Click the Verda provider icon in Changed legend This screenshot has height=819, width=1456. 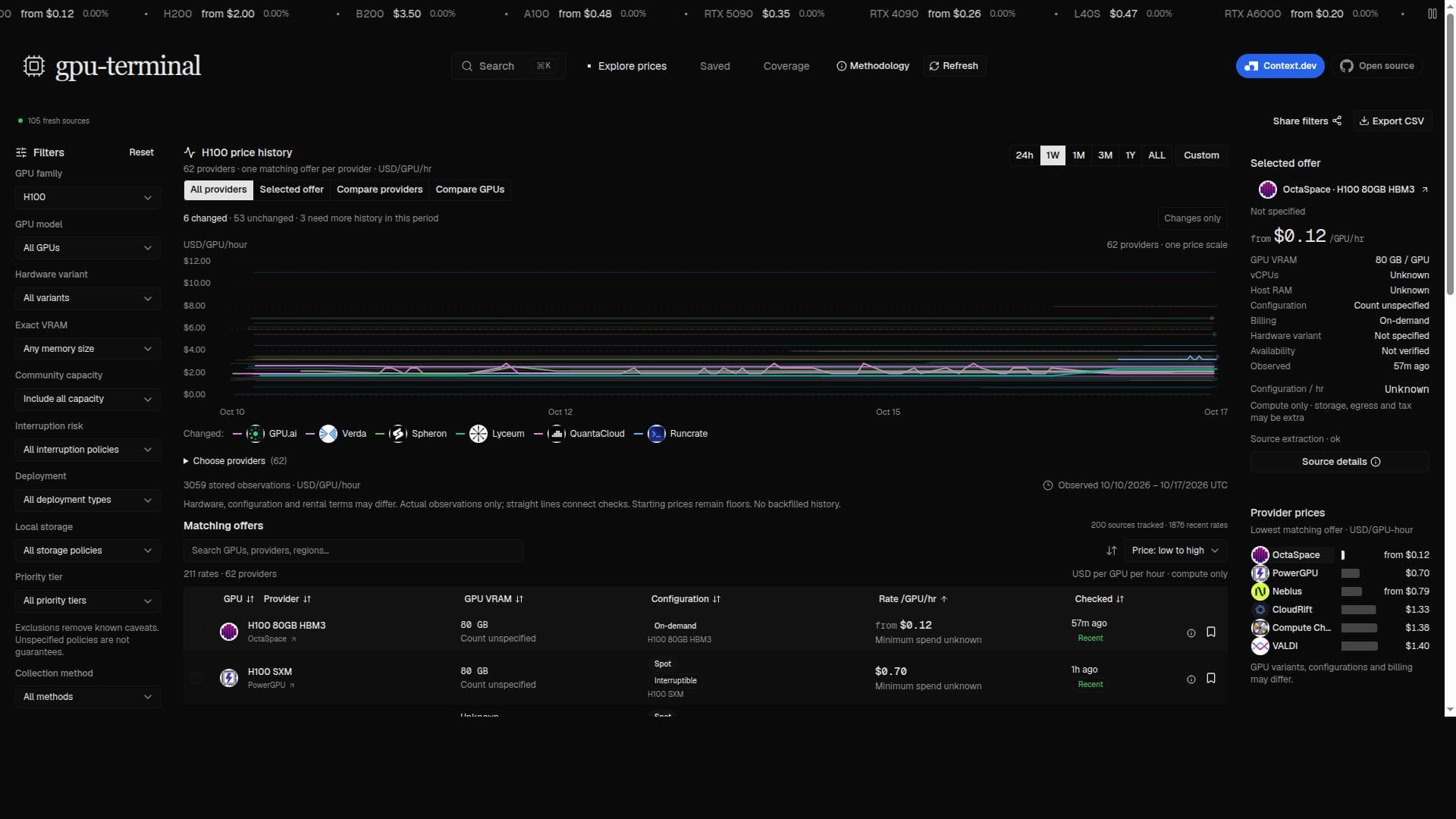tap(328, 434)
